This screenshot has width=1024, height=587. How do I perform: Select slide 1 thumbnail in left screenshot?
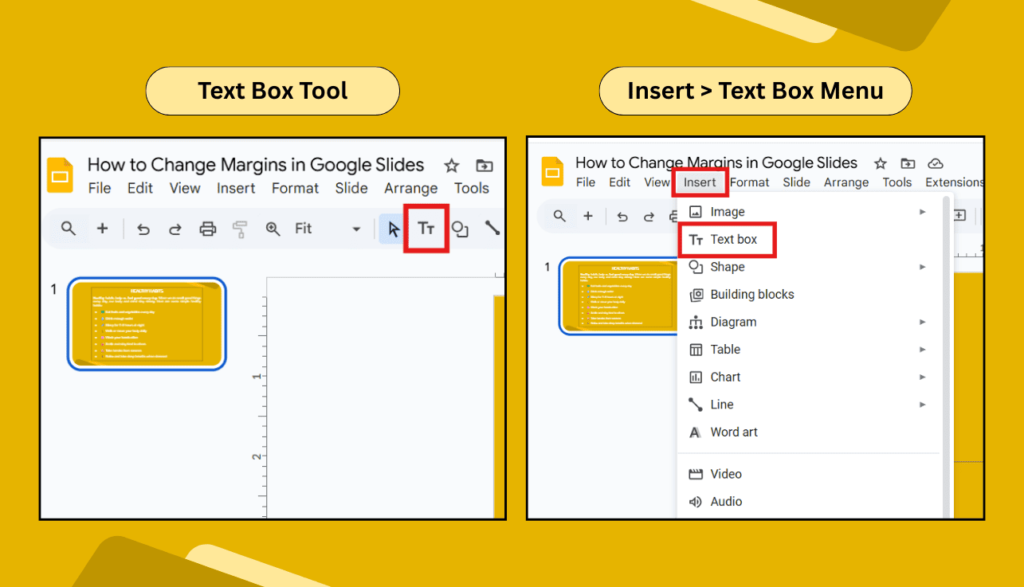tap(147, 324)
